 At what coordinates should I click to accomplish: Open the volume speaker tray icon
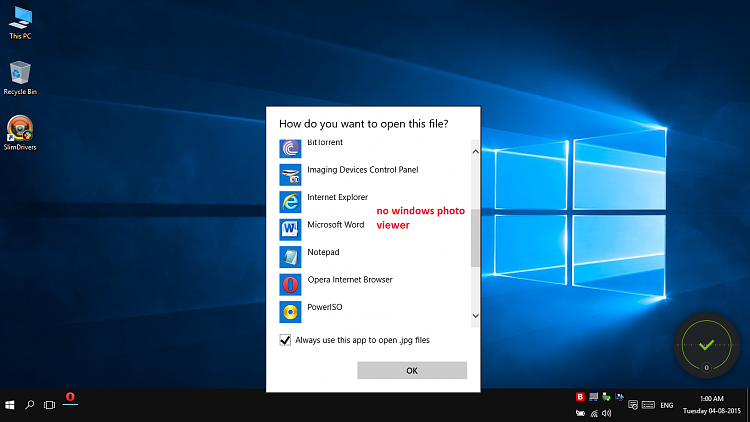tap(607, 413)
